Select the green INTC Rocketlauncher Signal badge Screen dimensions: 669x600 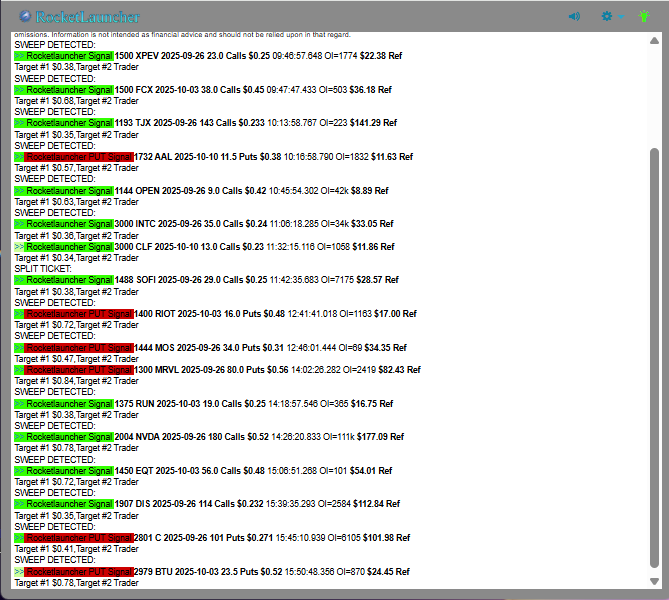pos(69,224)
